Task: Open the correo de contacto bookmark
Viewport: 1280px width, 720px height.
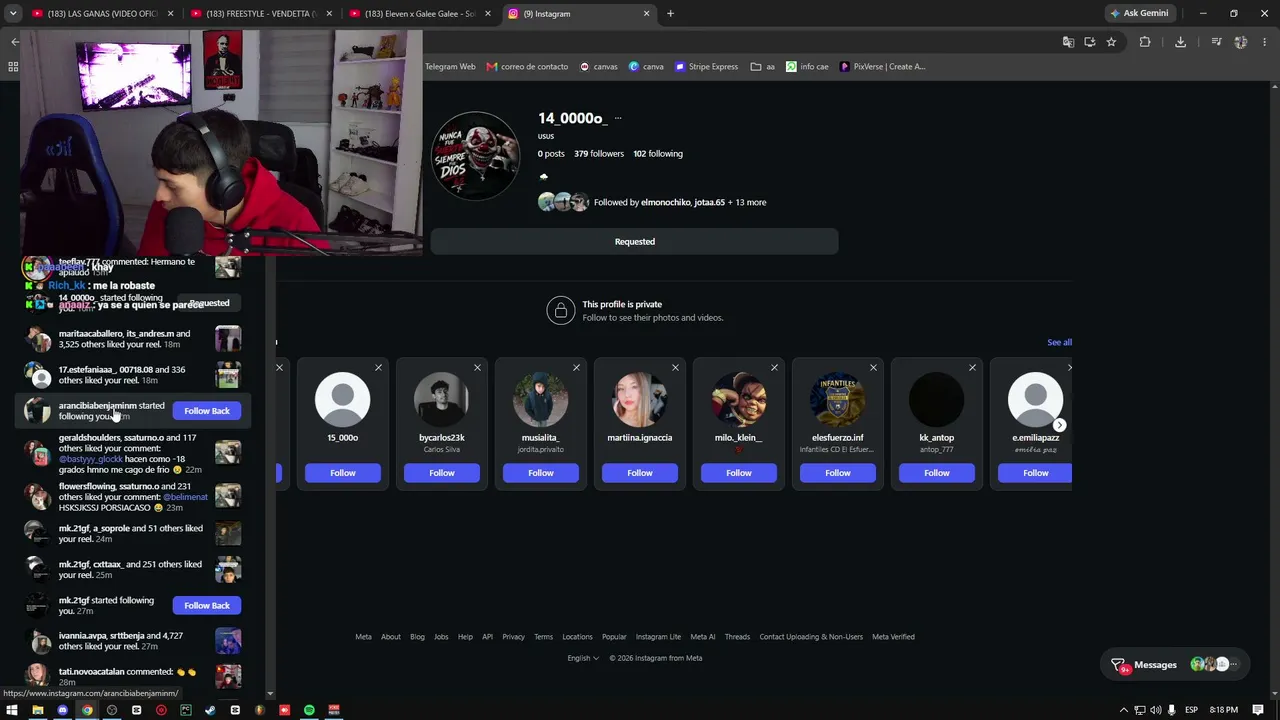Action: pyautogui.click(x=527, y=67)
